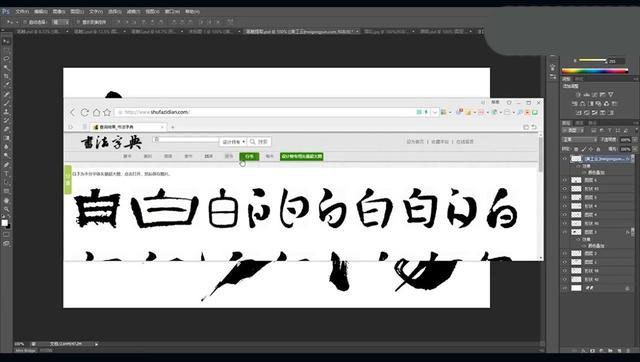640x362 pixels.
Task: Click the long green vector image button
Action: coord(302,156)
